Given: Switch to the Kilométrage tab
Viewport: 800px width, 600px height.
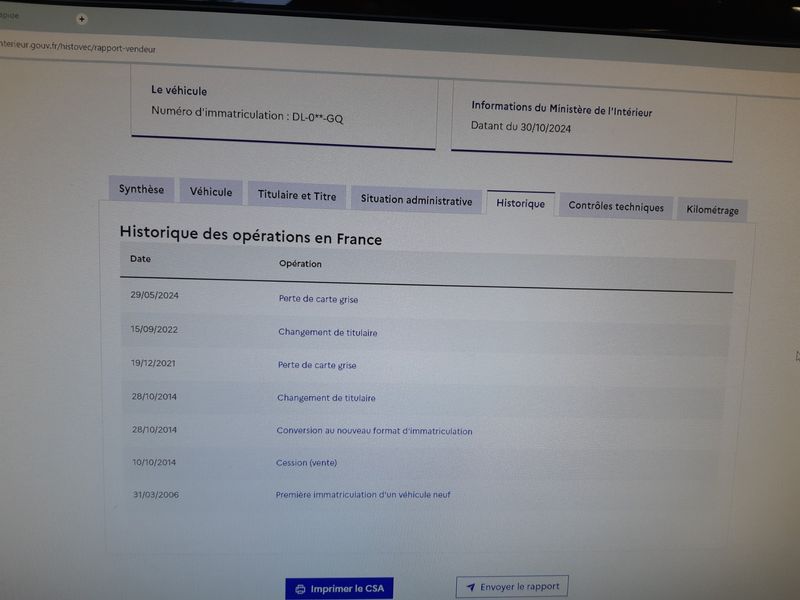Looking at the screenshot, I should (x=712, y=210).
